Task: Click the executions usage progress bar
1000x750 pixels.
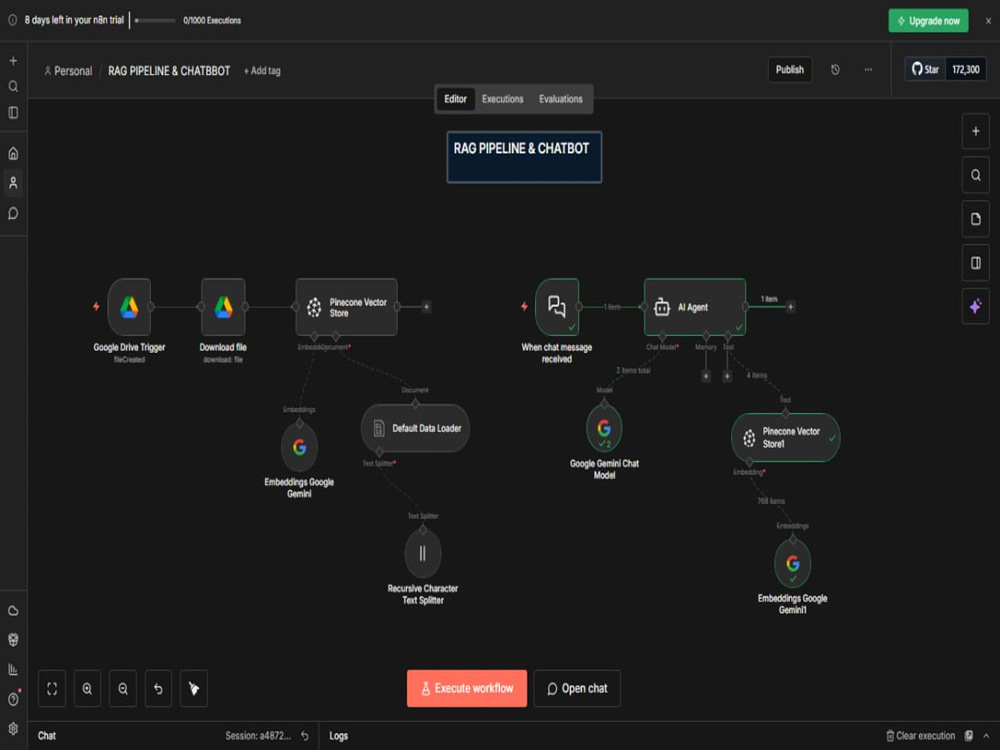Action: [x=155, y=20]
